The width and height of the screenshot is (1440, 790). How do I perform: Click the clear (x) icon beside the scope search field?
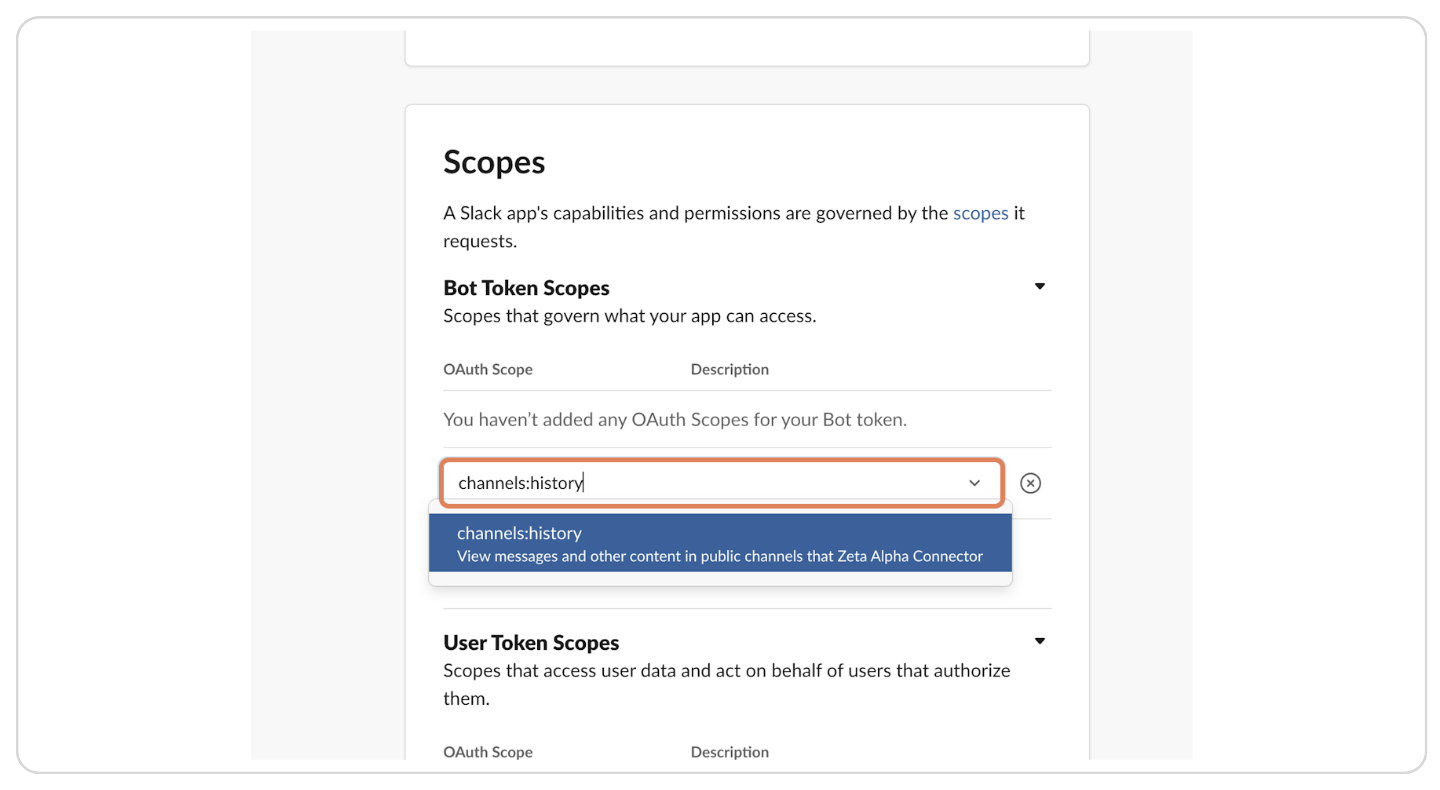pyautogui.click(x=1031, y=483)
